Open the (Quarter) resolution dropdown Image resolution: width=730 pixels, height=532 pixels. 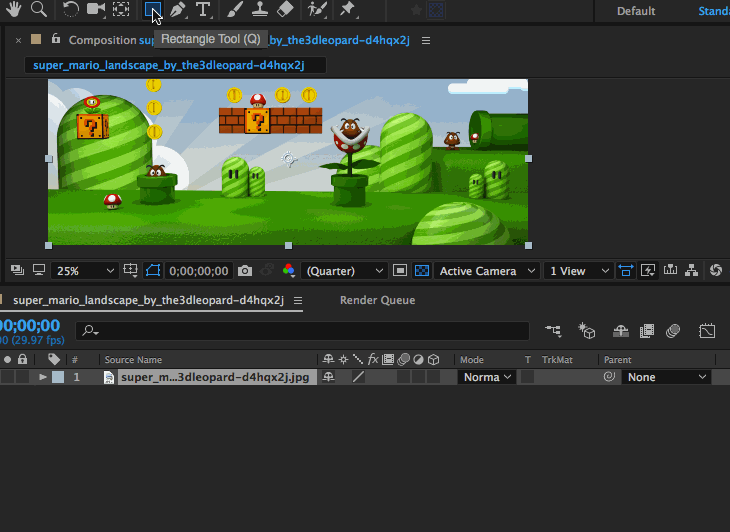click(344, 271)
